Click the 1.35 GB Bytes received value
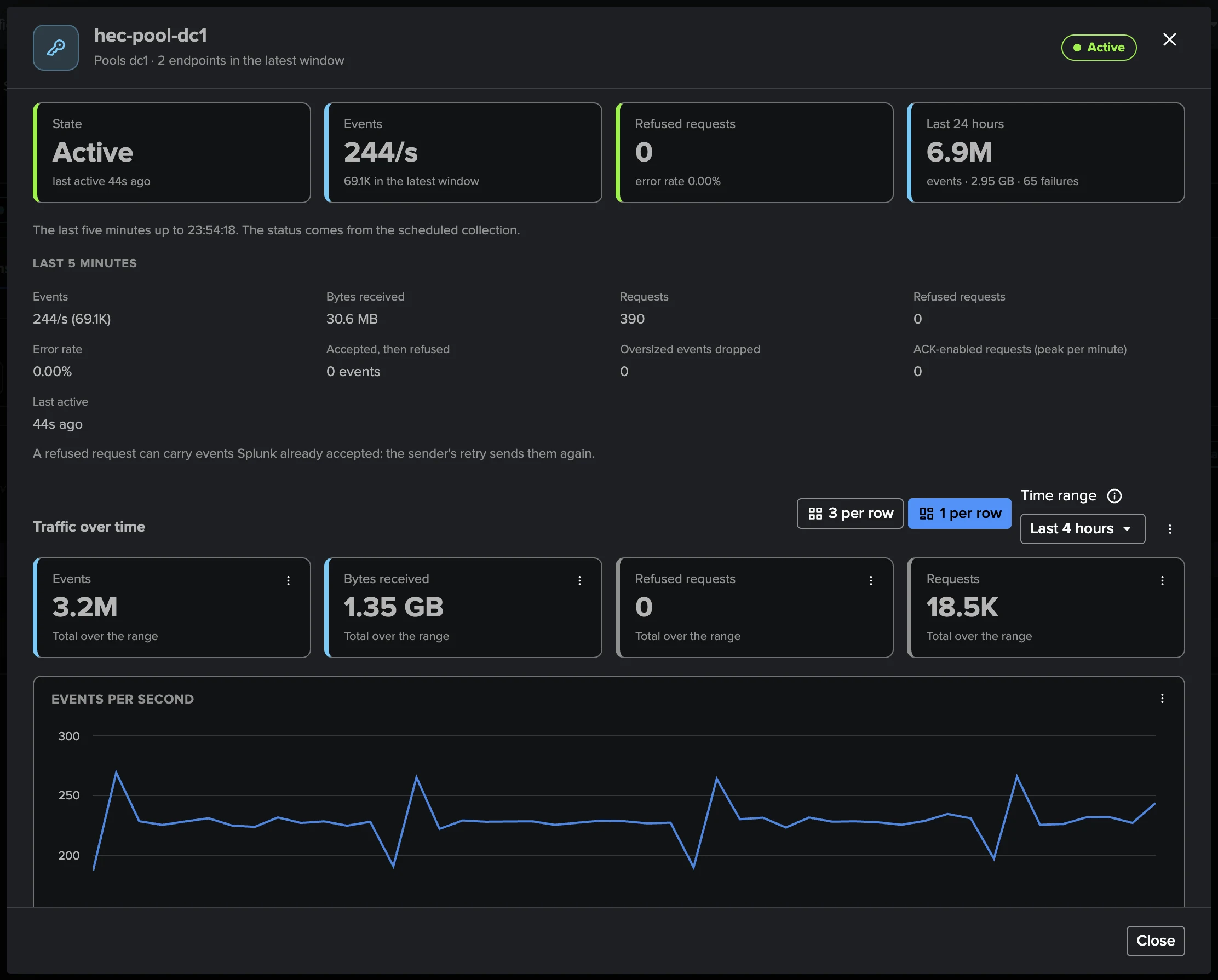The width and height of the screenshot is (1218, 980). (x=393, y=607)
